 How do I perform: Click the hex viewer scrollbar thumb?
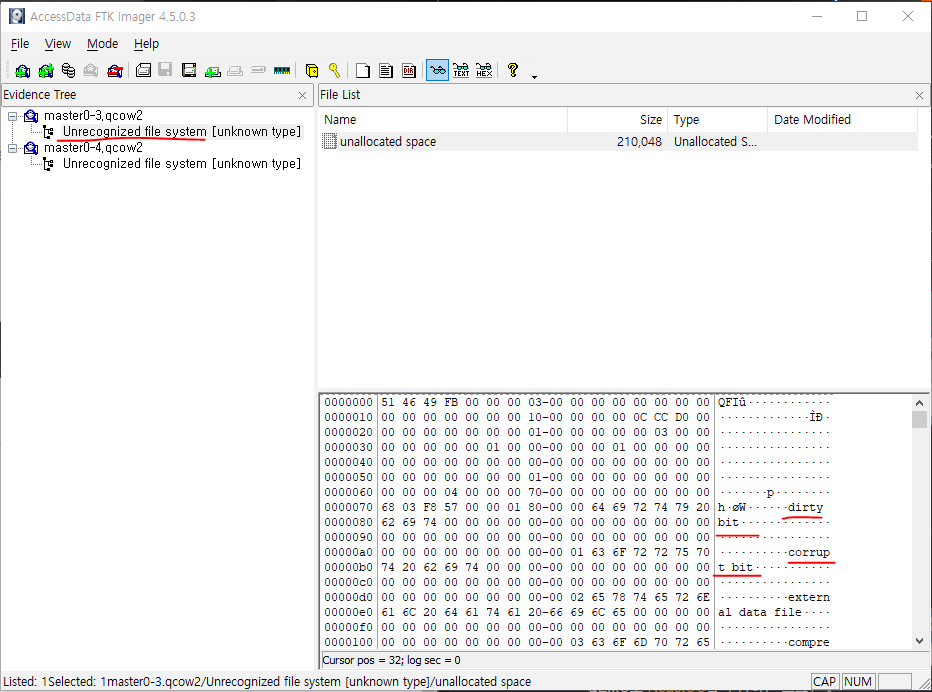tap(920, 419)
